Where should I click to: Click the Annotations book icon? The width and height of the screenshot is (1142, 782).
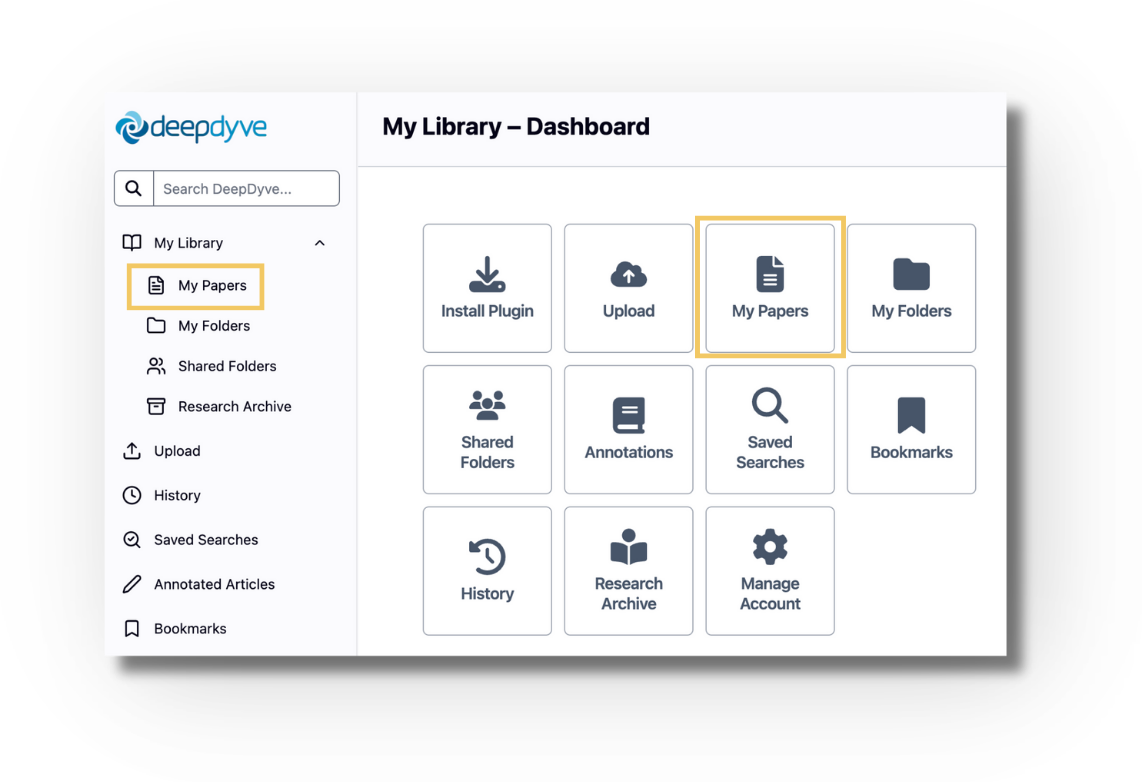629,415
